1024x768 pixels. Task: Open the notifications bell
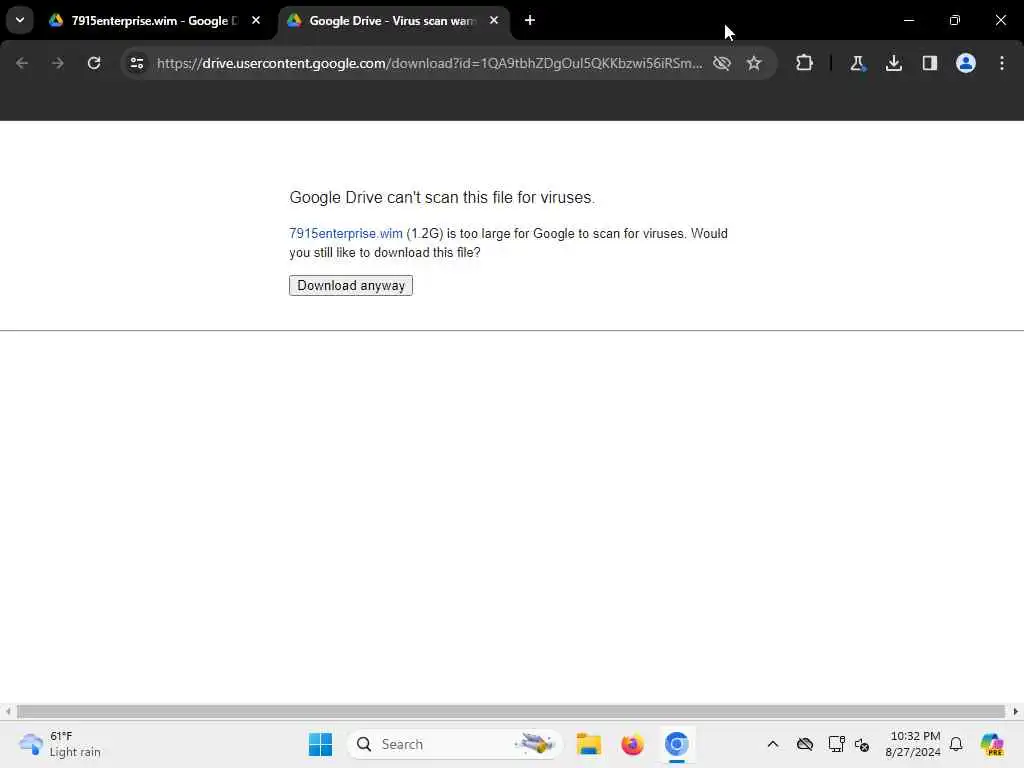(956, 744)
